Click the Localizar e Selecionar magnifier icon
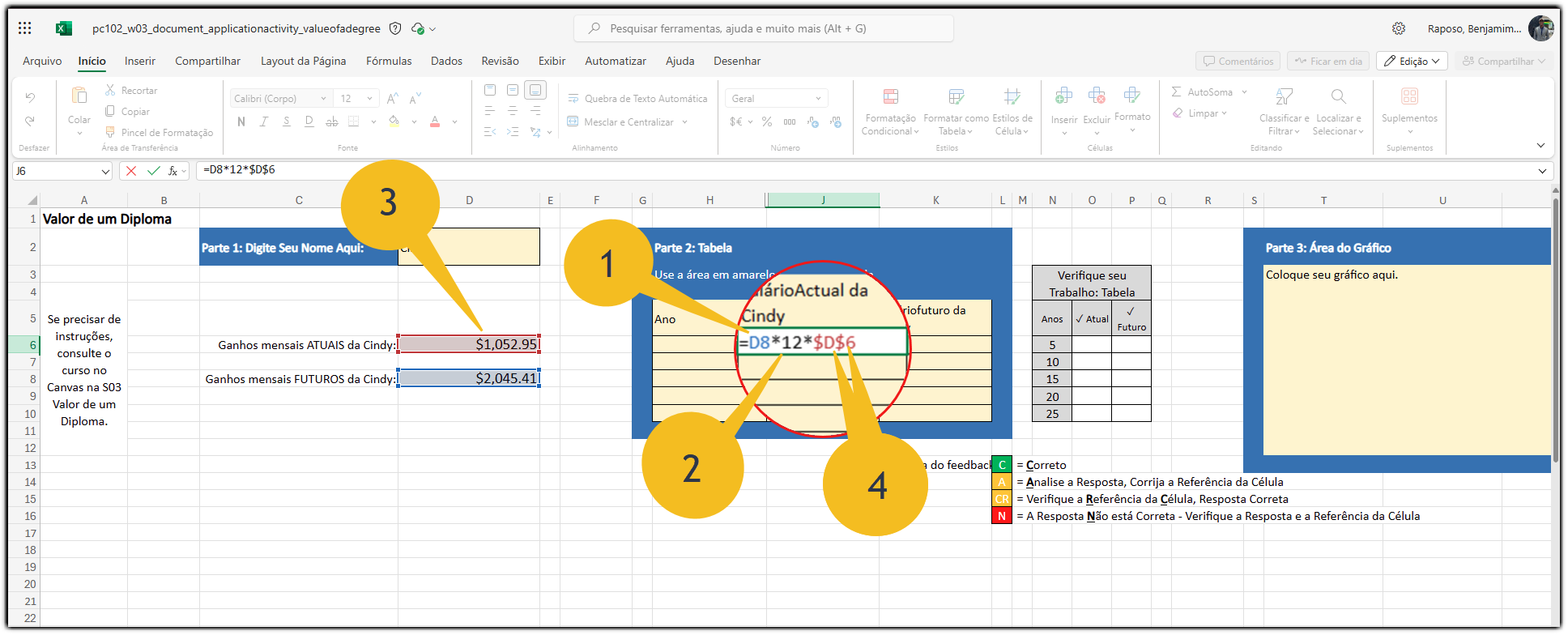This screenshot has width=1568, height=635. pyautogui.click(x=1339, y=97)
